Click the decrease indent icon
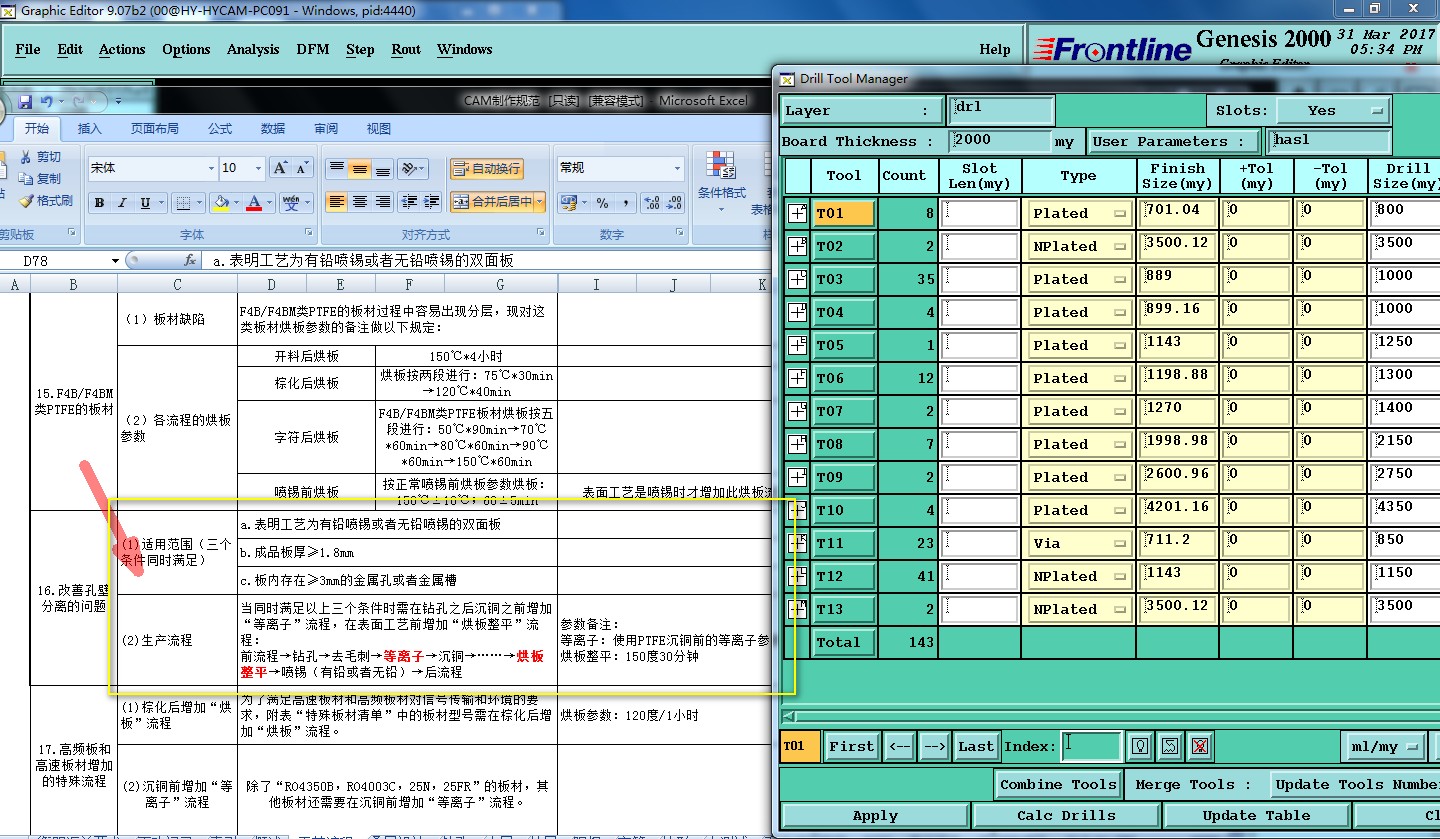 point(409,202)
